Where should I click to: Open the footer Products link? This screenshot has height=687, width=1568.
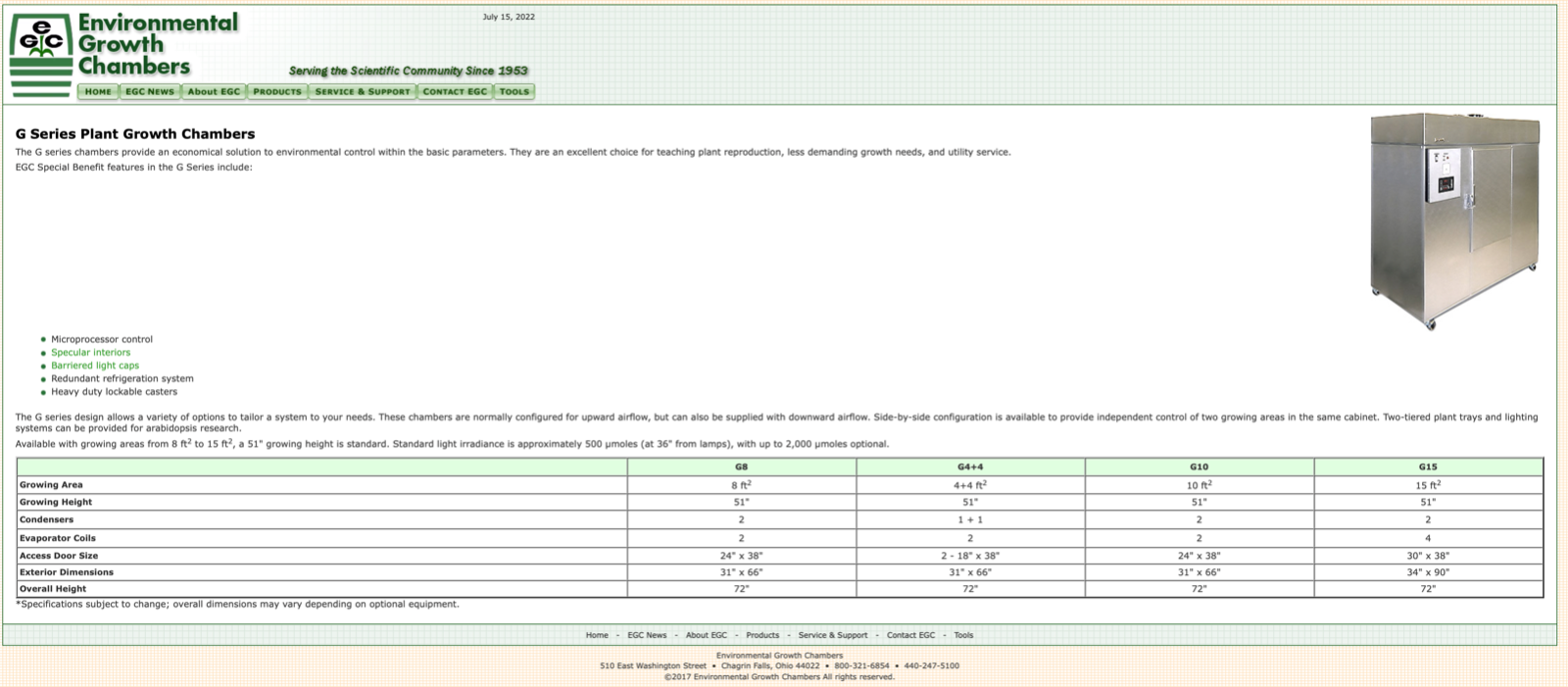pos(762,635)
